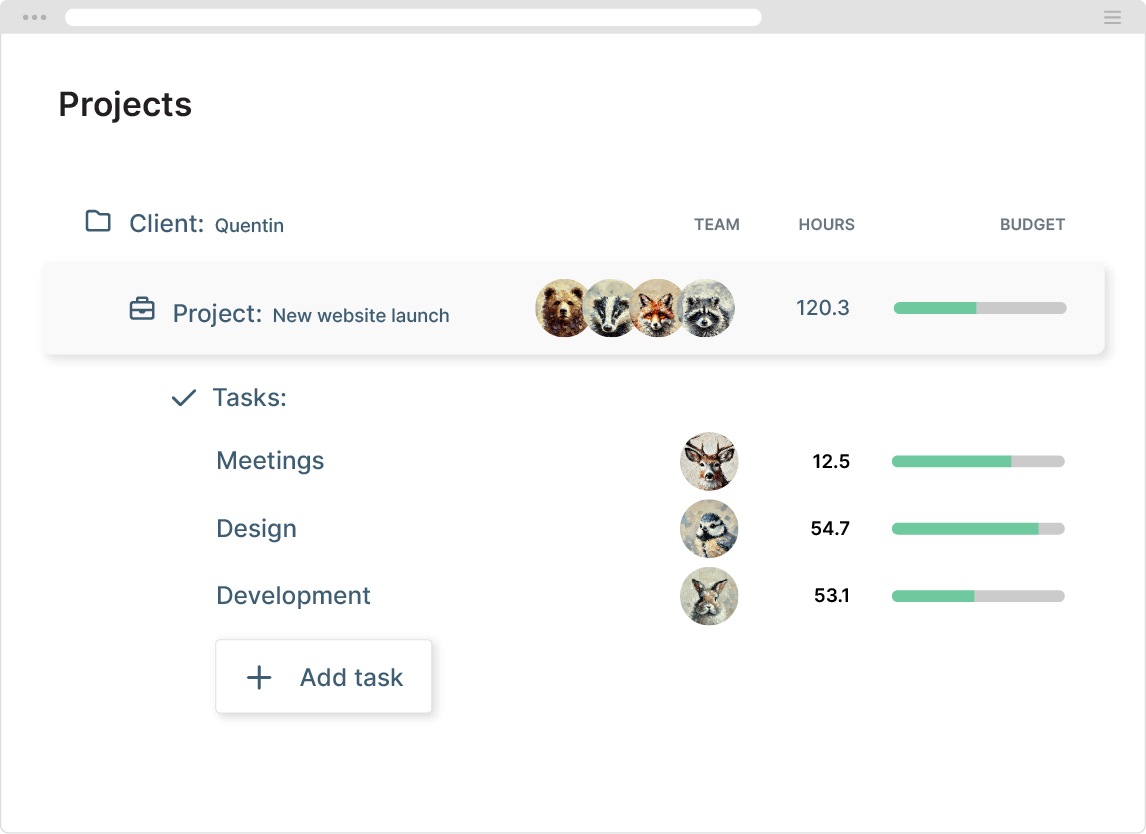1146x834 pixels.
Task: Click the deer avatar on Meetings task
Action: coord(709,461)
